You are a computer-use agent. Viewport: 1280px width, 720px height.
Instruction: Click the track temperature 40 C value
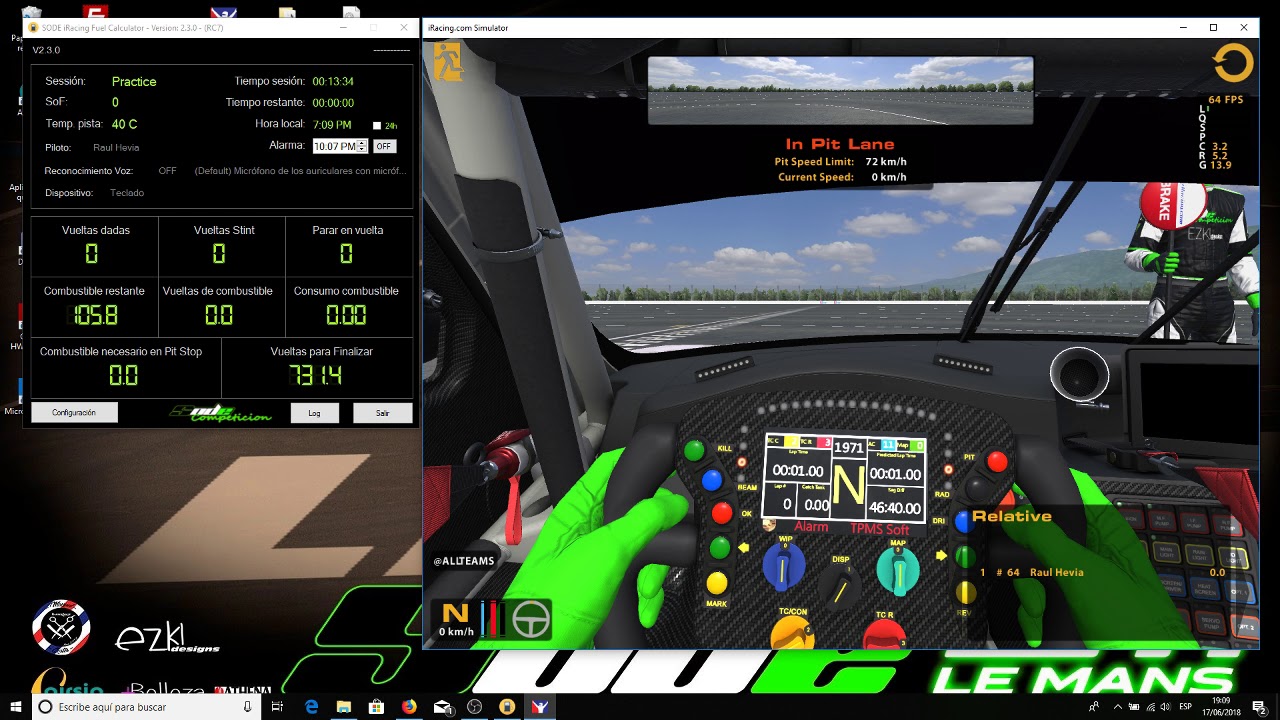[124, 124]
